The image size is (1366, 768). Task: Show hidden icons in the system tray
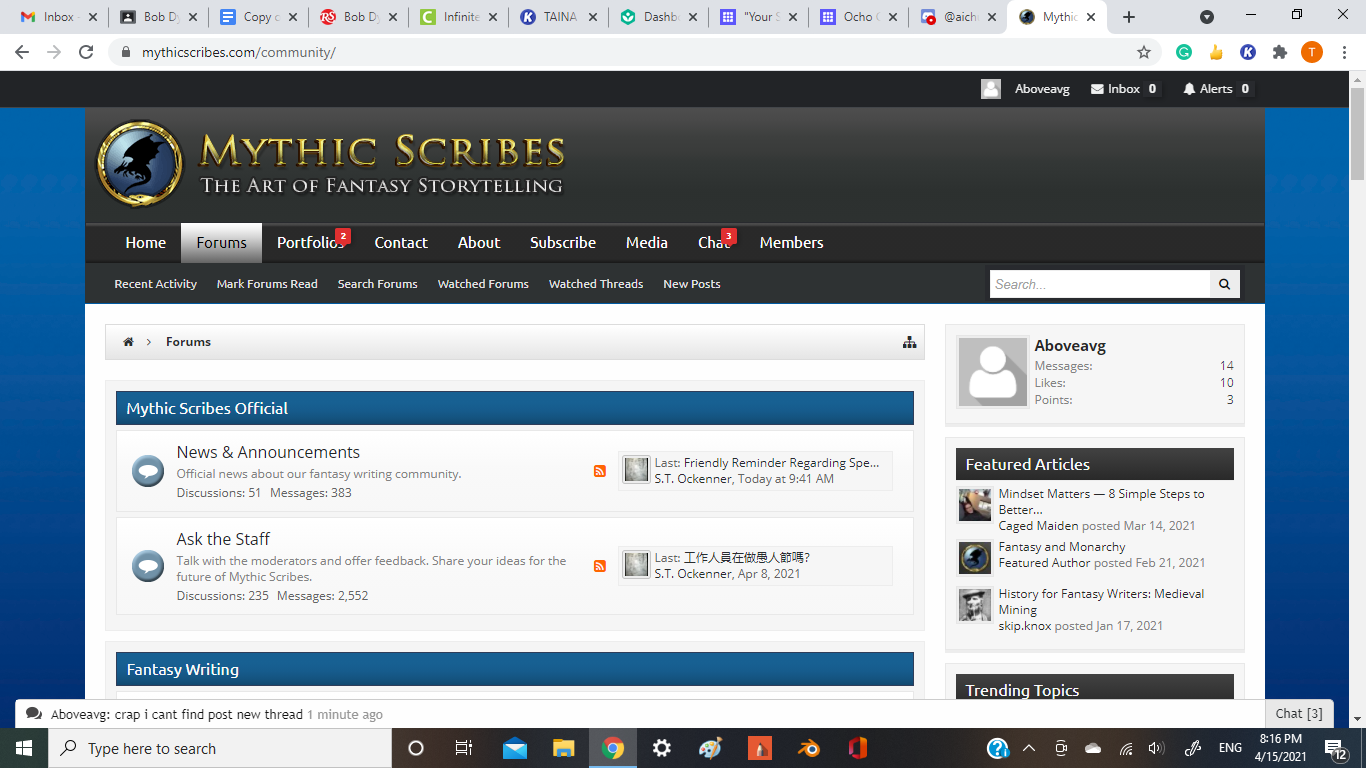point(1028,748)
